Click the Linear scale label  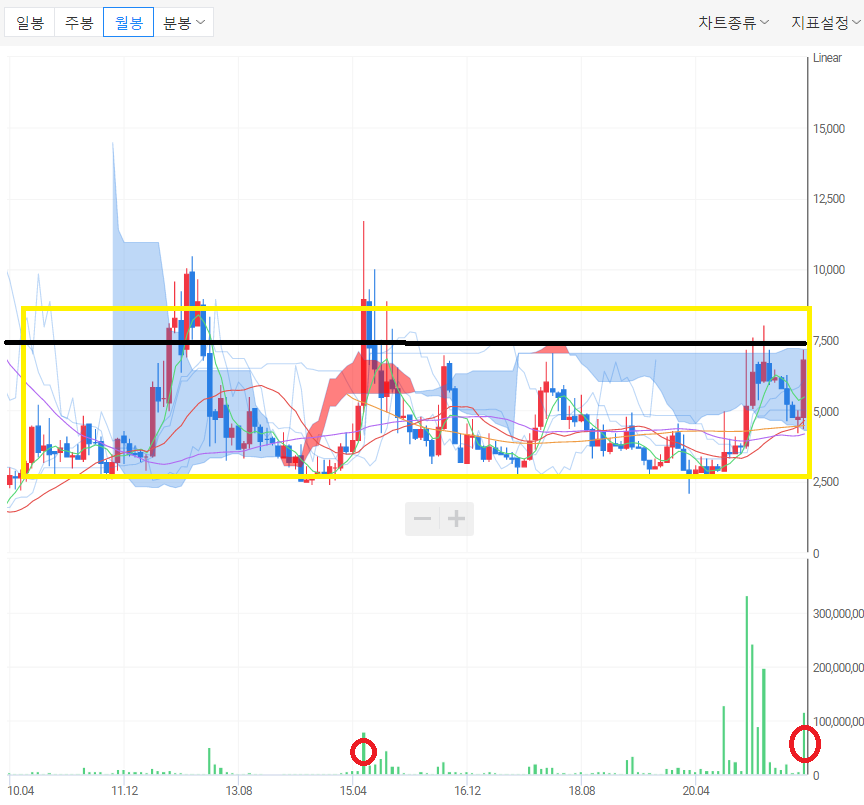[827, 58]
